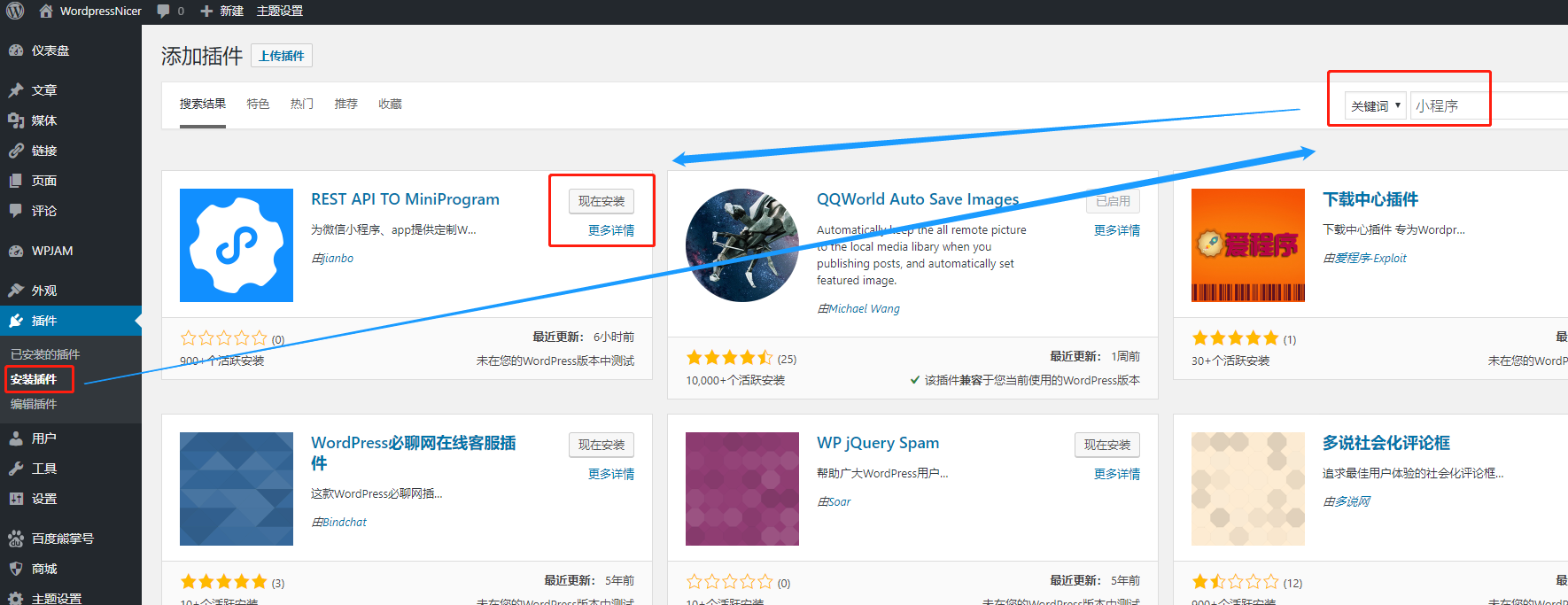This screenshot has width=1568, height=605.
Task: Click the WordPress logo icon in admin bar
Action: (x=15, y=11)
